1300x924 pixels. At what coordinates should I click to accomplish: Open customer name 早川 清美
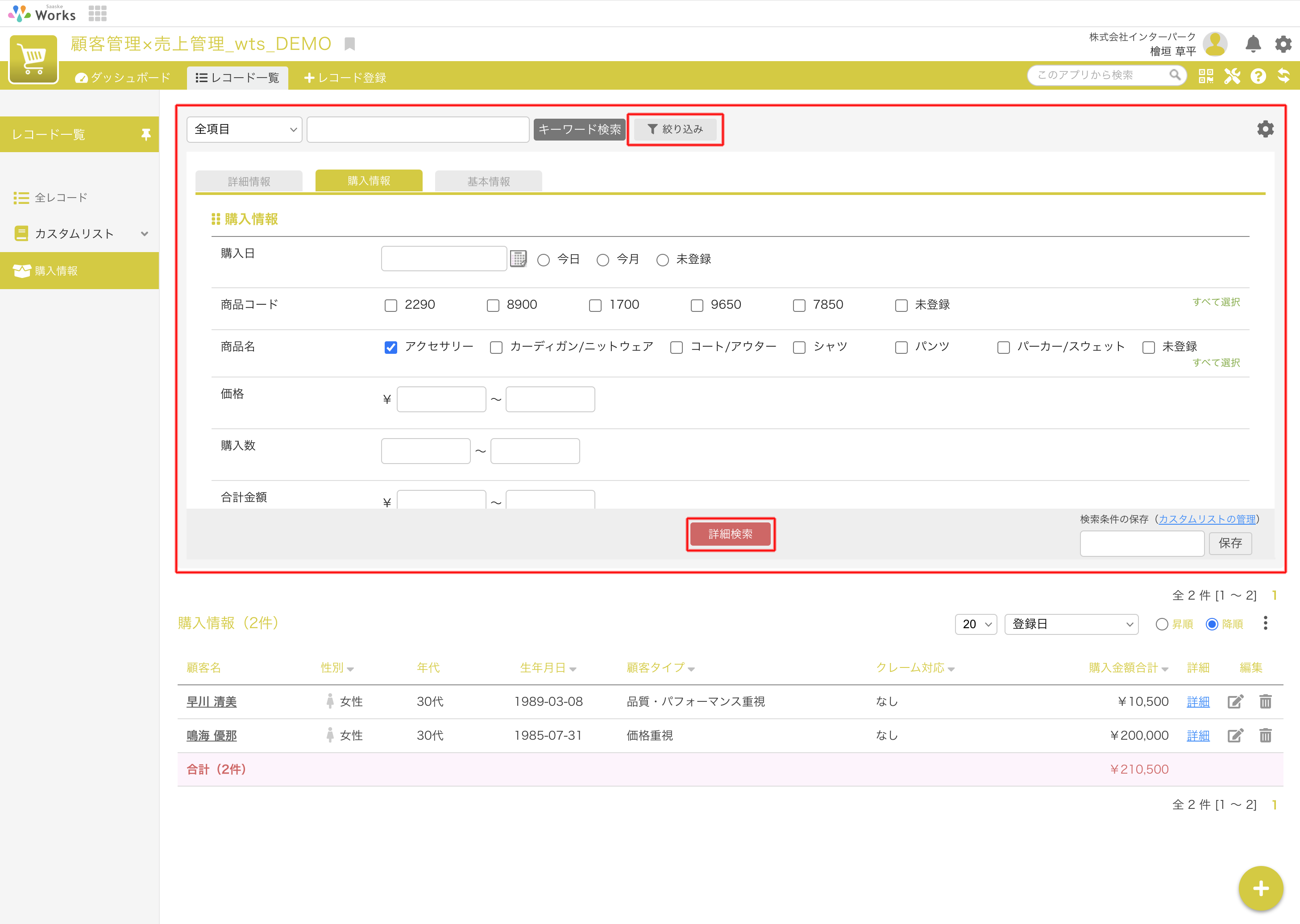click(x=211, y=701)
